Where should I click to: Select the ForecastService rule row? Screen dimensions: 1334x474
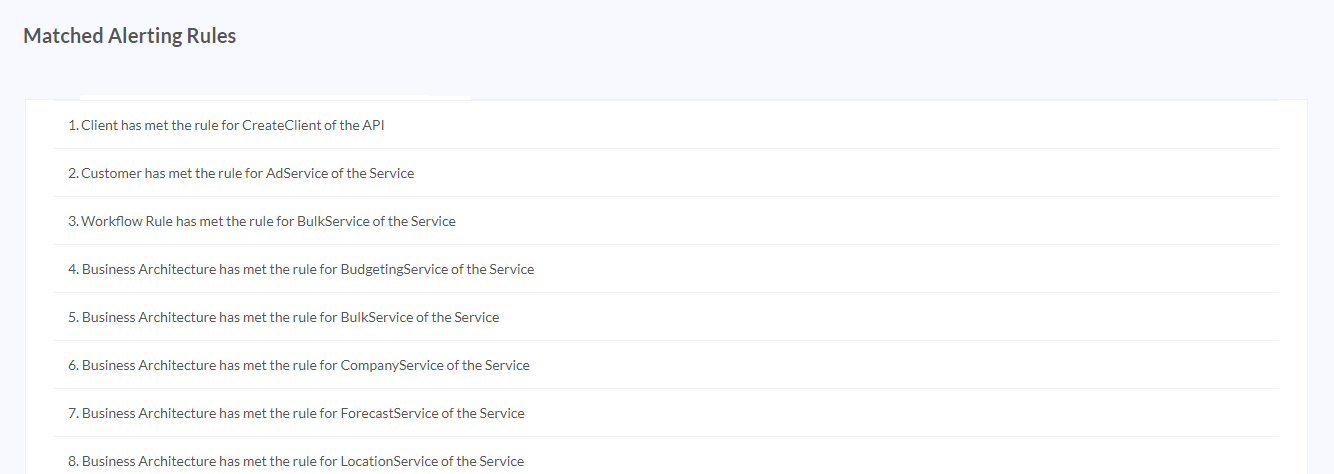[667, 413]
